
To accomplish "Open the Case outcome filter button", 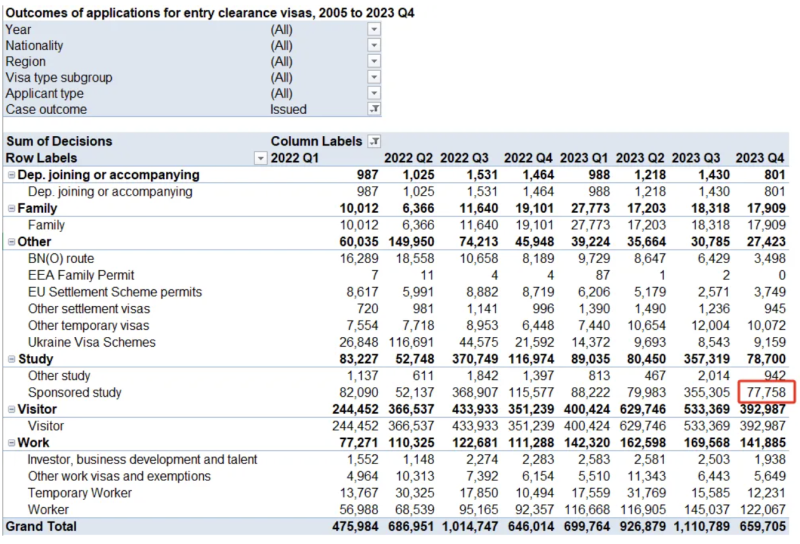I will (x=374, y=109).
